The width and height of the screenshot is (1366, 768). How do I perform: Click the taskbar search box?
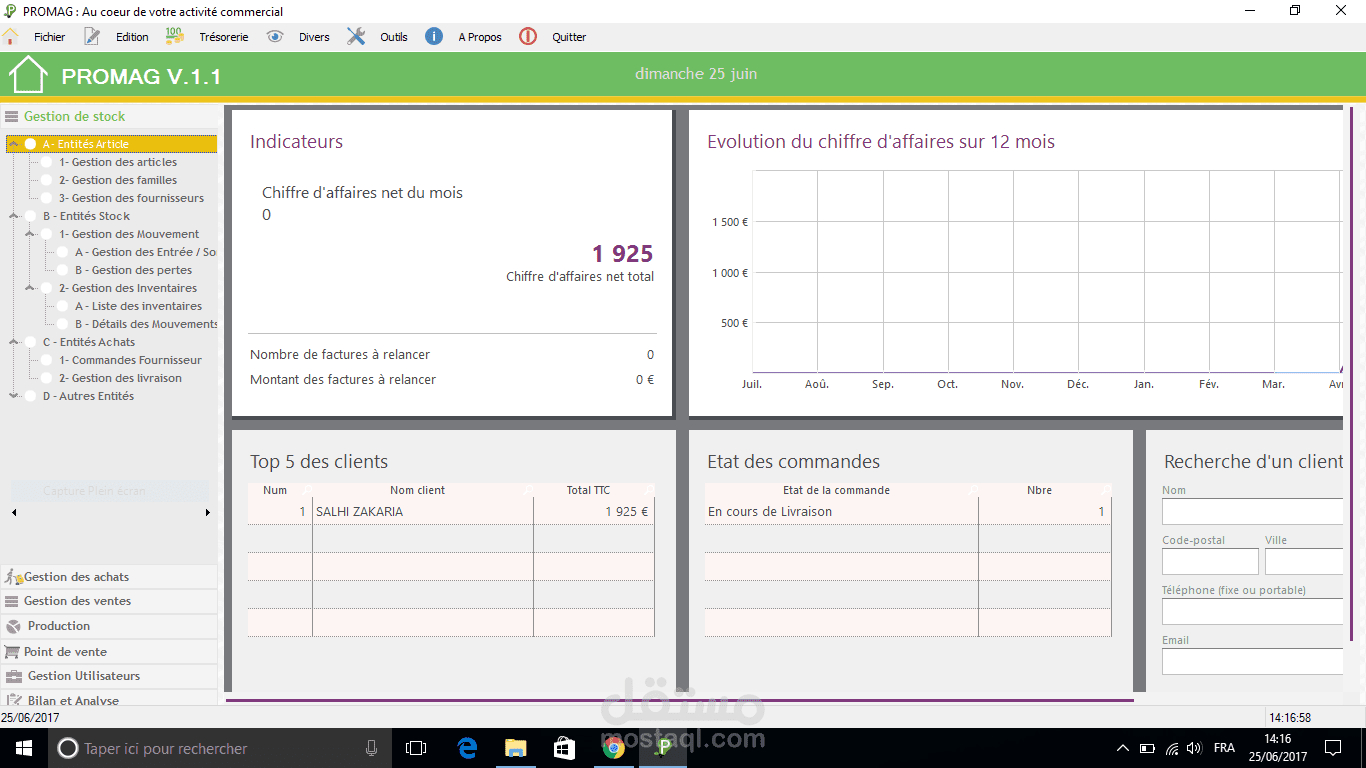coord(220,748)
